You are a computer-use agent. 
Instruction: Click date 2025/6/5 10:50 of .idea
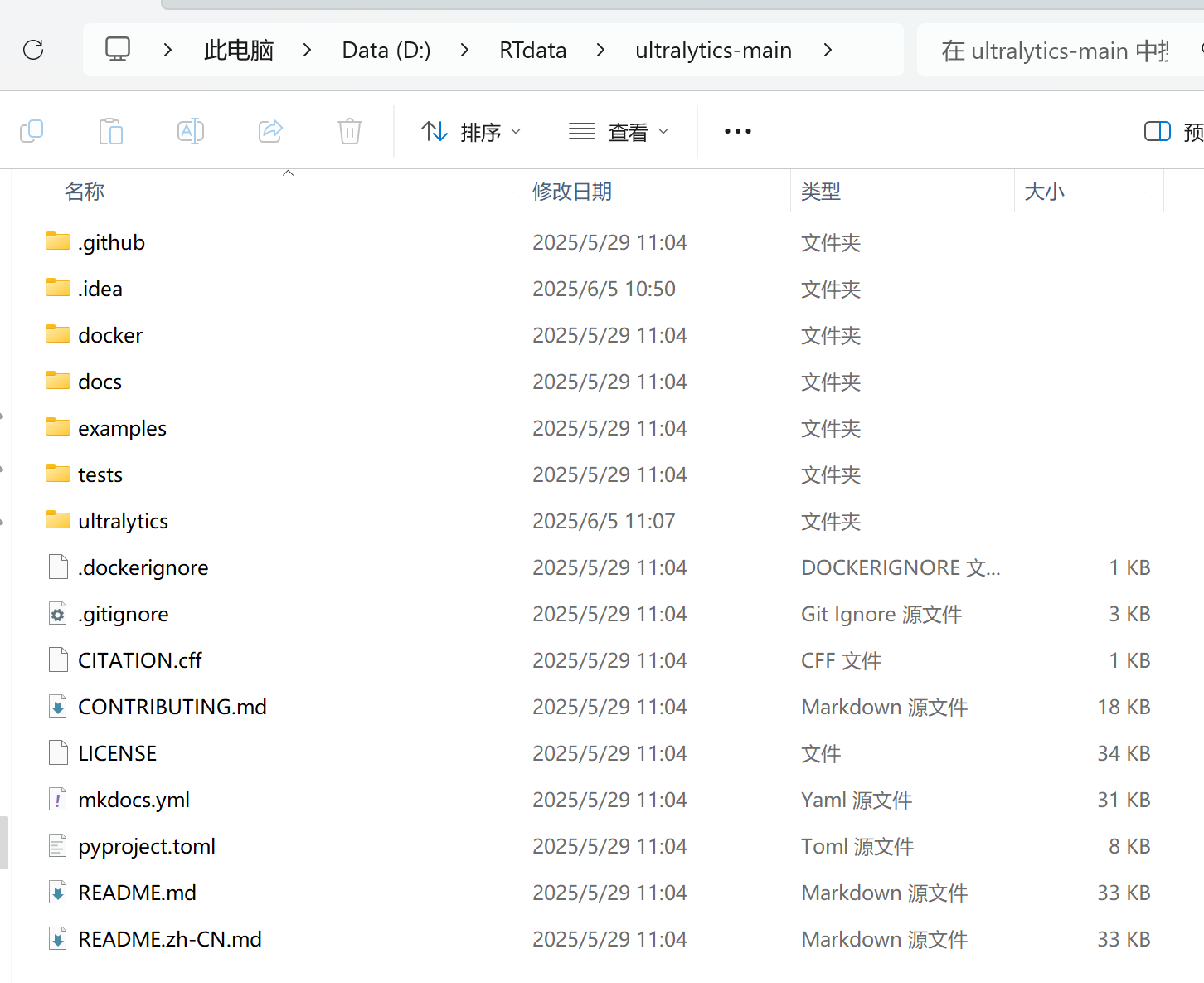coord(604,289)
